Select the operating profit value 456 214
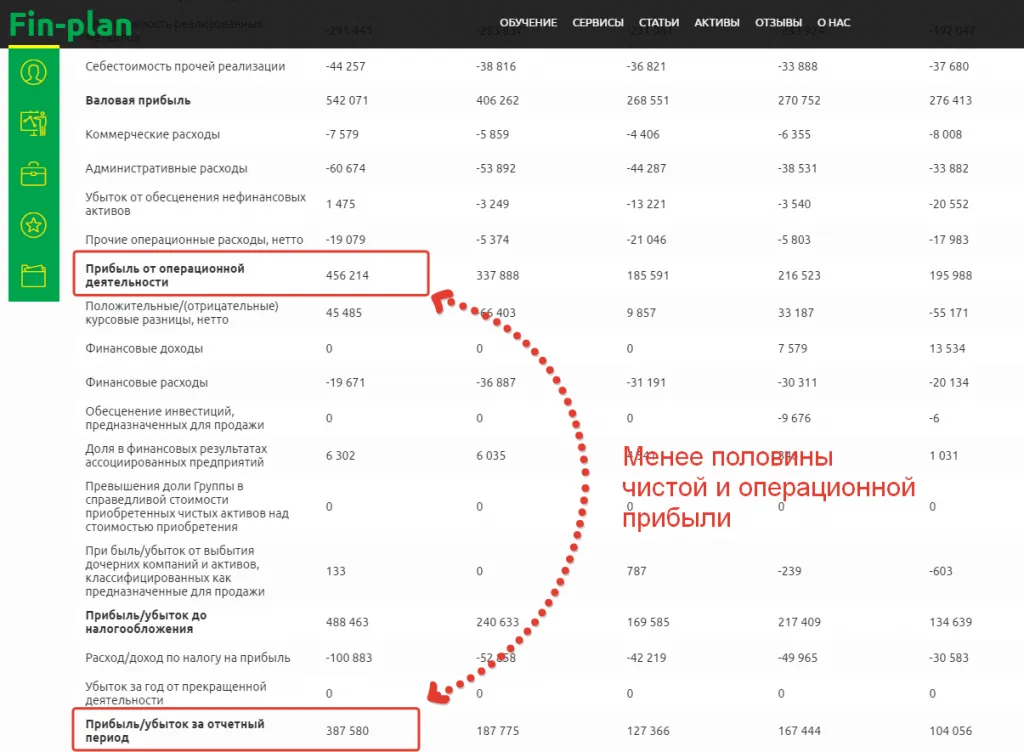 point(347,275)
